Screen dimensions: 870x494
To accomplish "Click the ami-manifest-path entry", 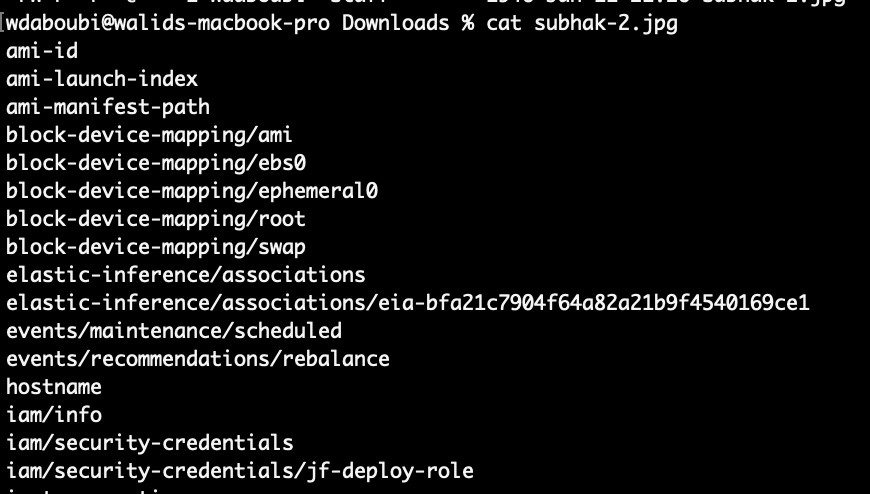I will [108, 106].
